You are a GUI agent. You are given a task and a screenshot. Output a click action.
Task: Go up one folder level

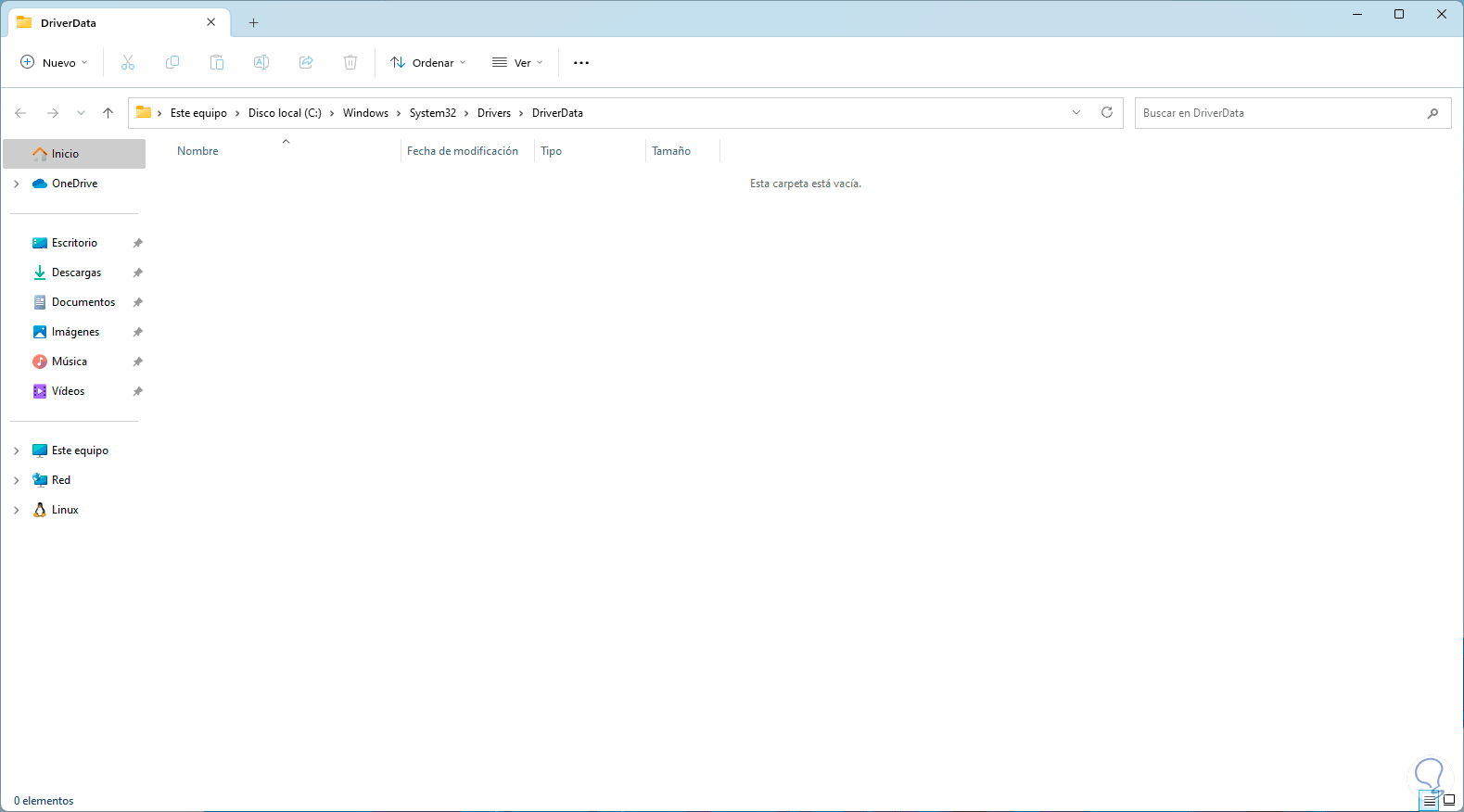pos(108,113)
